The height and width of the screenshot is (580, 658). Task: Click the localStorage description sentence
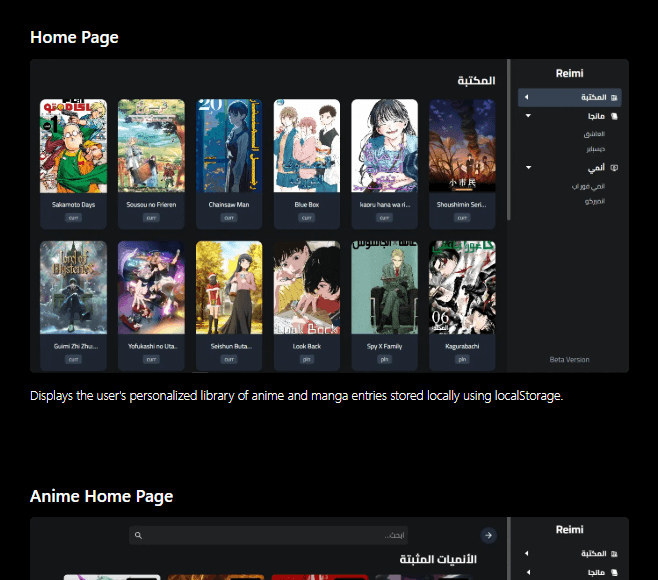[296, 396]
